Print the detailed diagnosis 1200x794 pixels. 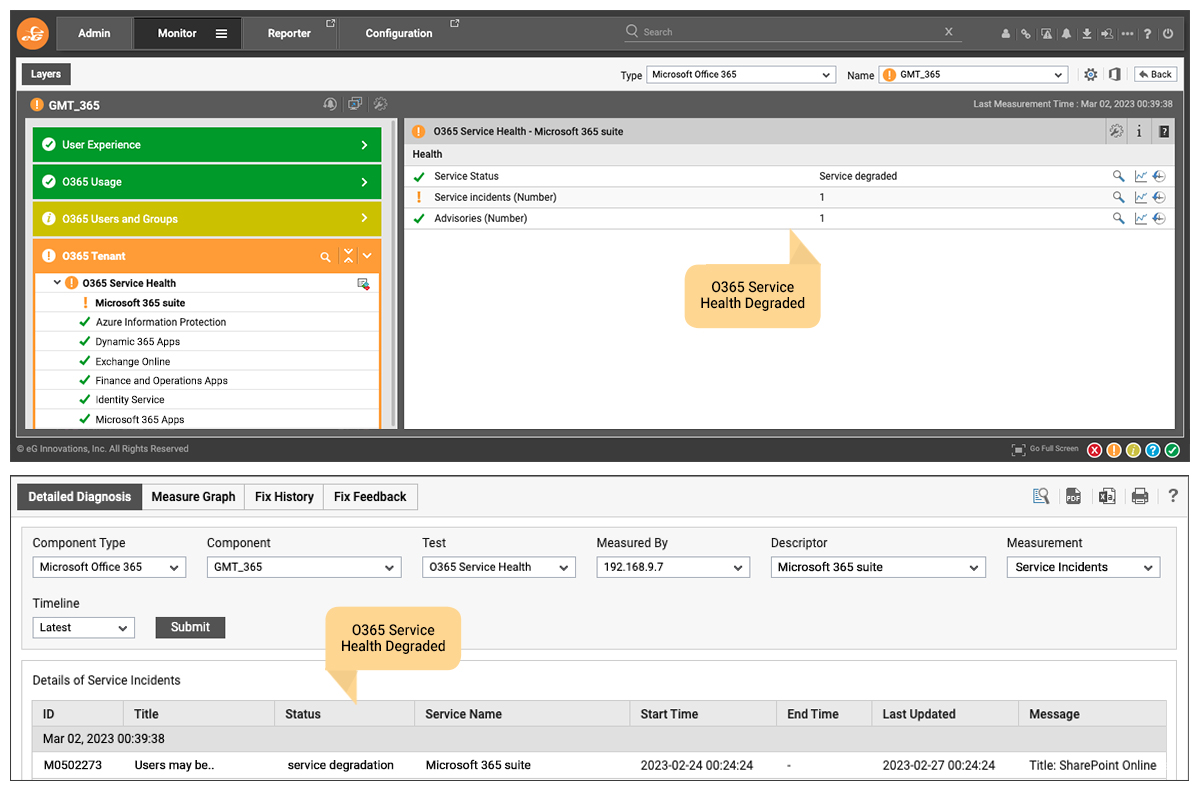tap(1140, 496)
